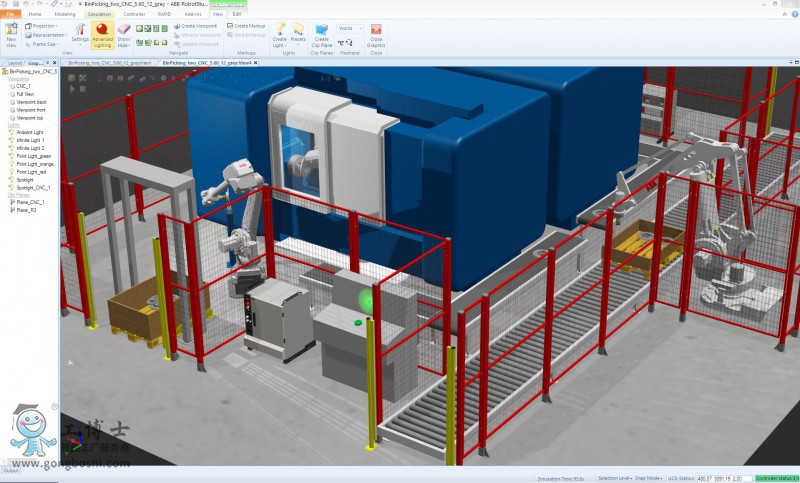This screenshot has height=483, width=800.
Task: Click the stop button in the viewport toolbar
Action: tap(82, 89)
